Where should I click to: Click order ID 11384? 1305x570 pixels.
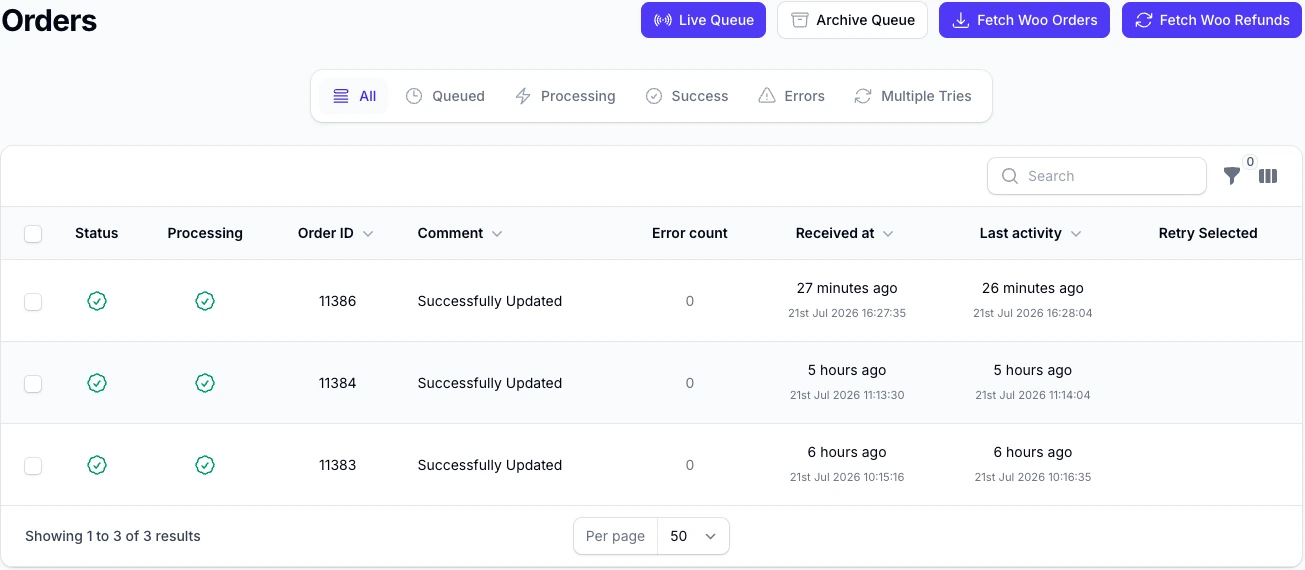[x=337, y=383]
